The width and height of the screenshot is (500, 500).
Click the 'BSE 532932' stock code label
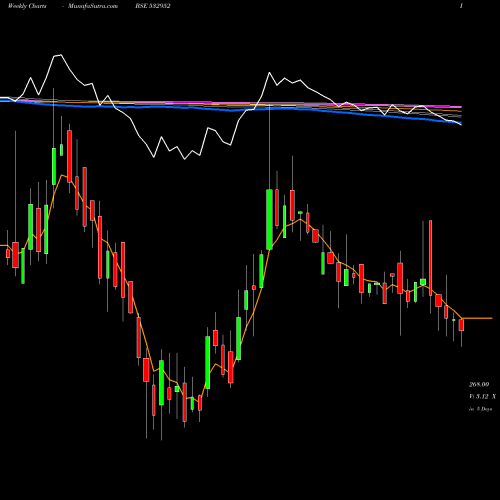[153, 6]
